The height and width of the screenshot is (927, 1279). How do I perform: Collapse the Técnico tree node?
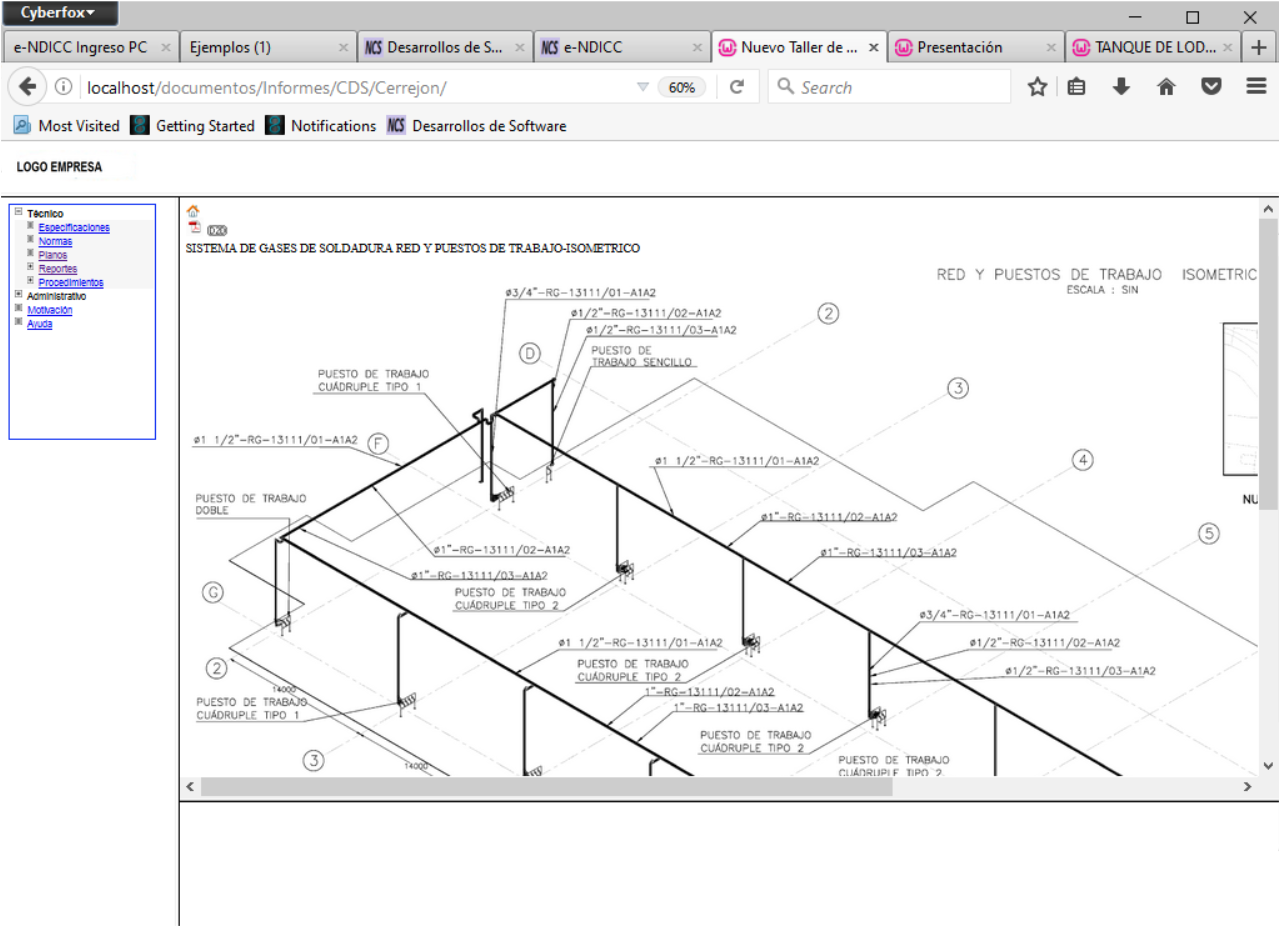point(18,212)
